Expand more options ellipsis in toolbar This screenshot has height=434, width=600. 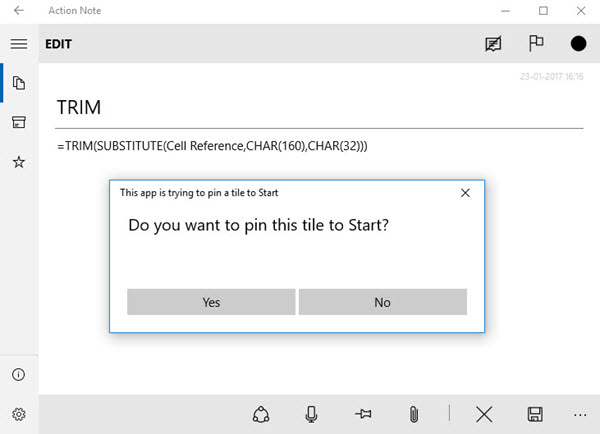point(580,415)
